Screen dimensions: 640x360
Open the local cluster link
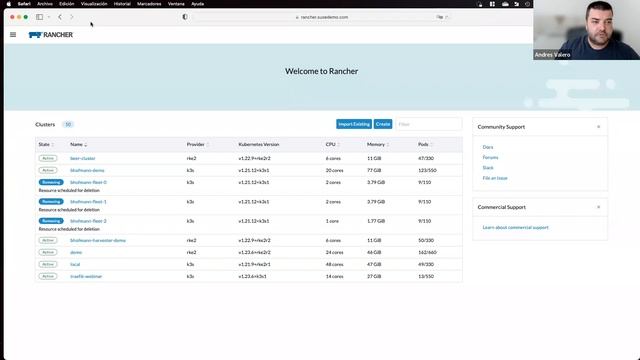pyautogui.click(x=75, y=264)
